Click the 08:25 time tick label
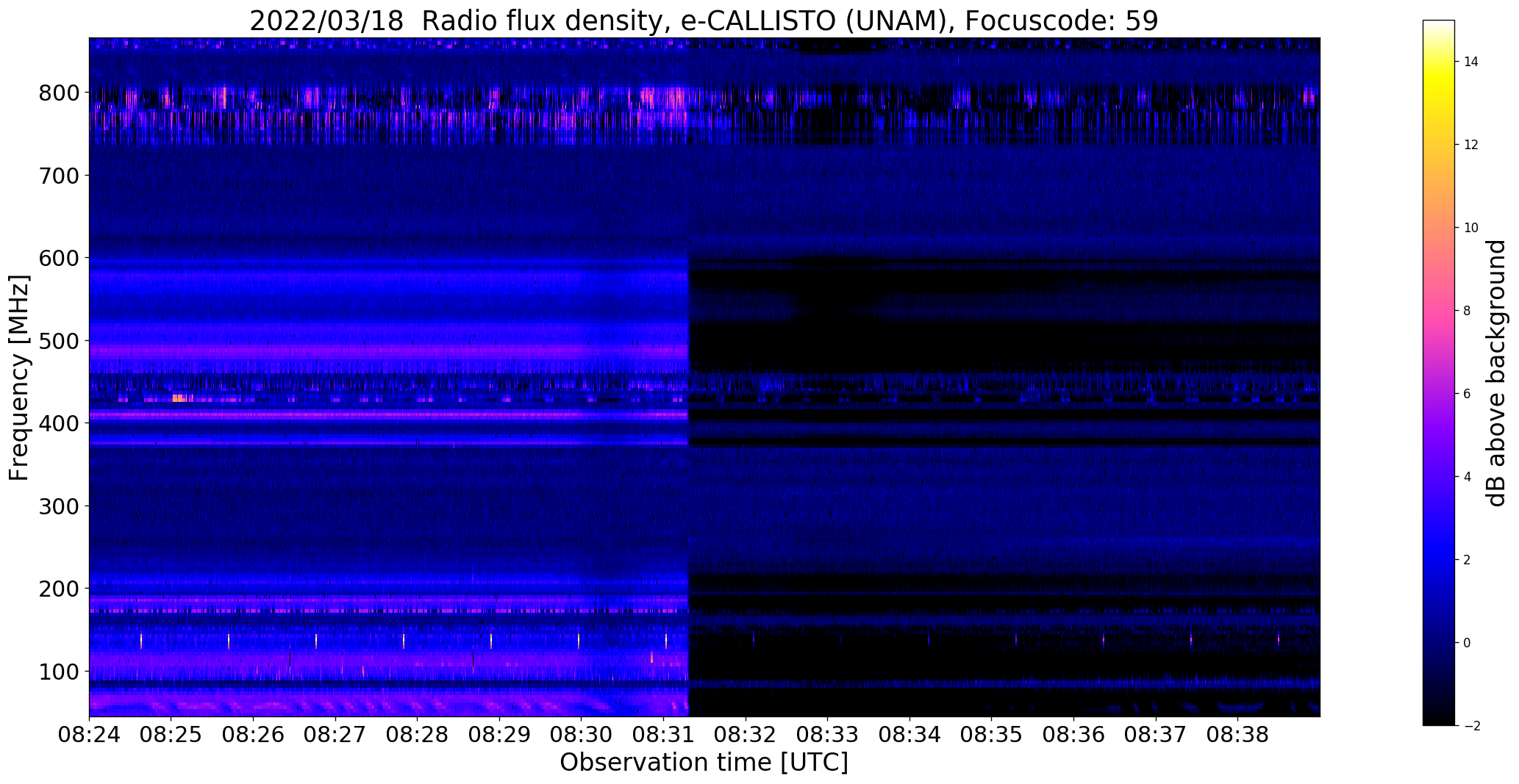Screen dimensions: 1519x784 [x=171, y=735]
